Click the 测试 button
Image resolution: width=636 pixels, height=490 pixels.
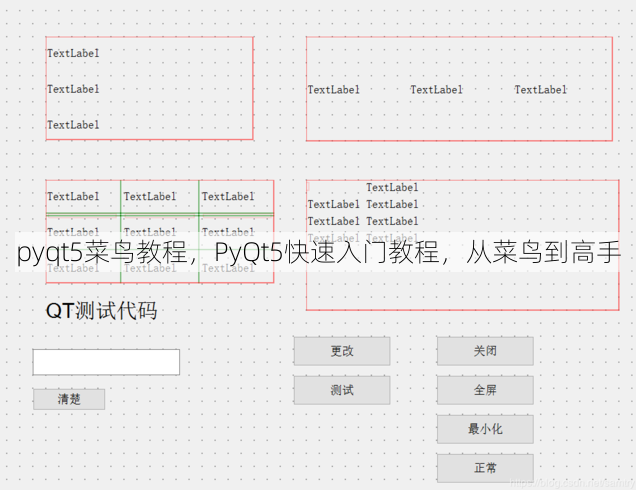pyautogui.click(x=342, y=390)
